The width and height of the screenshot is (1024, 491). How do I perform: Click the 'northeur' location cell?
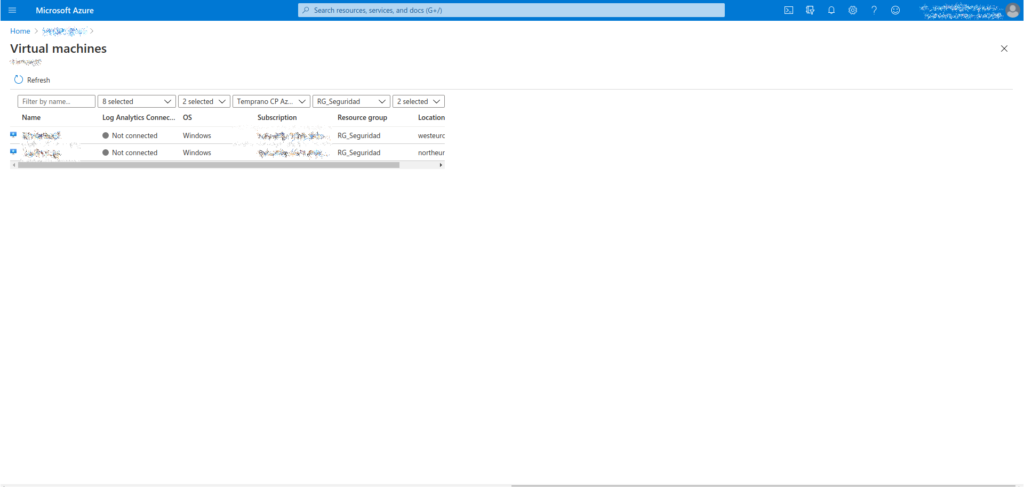pos(431,152)
